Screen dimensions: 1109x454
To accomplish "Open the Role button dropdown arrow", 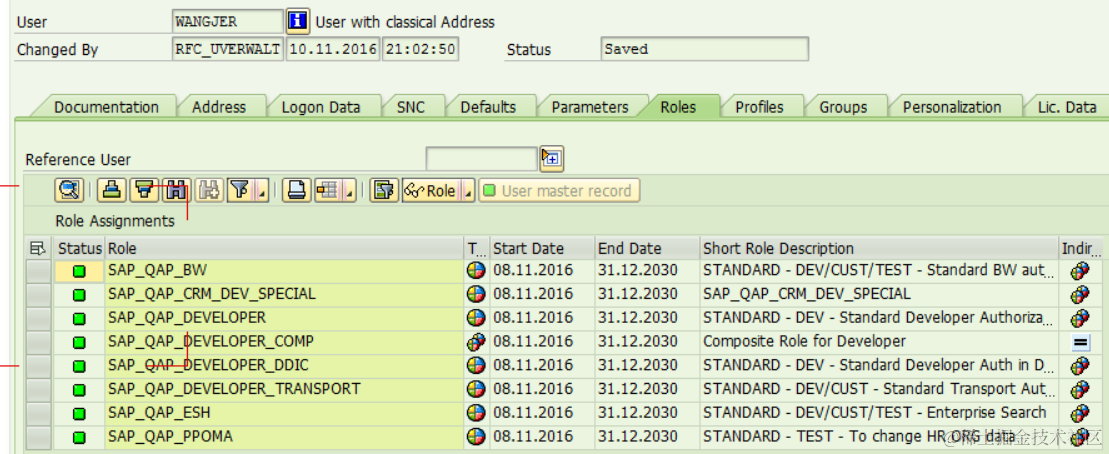I will 468,191.
